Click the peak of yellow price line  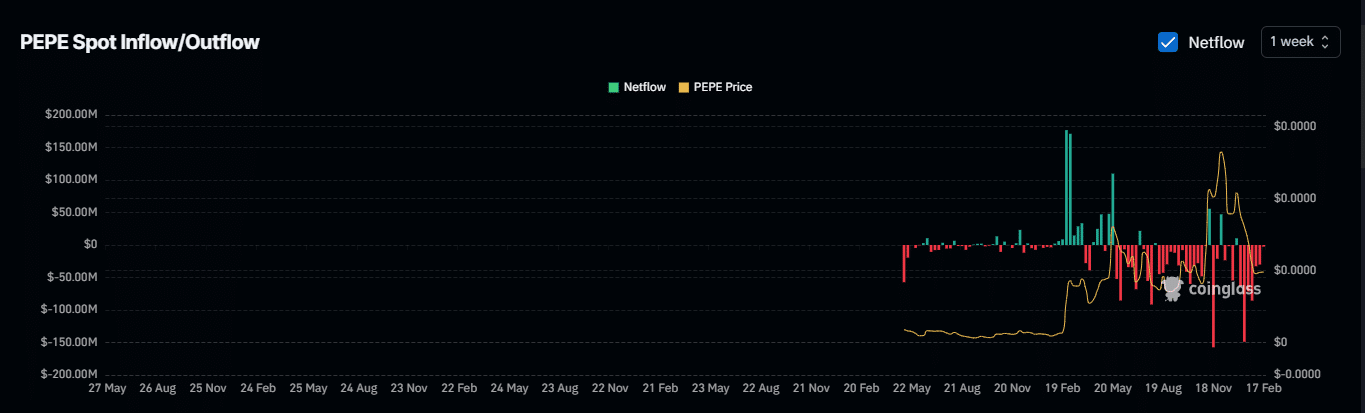pyautogui.click(x=1221, y=153)
